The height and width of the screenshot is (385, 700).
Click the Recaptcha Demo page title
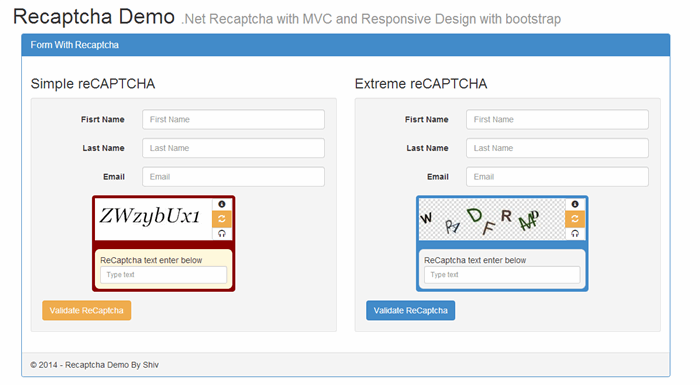[x=94, y=17]
